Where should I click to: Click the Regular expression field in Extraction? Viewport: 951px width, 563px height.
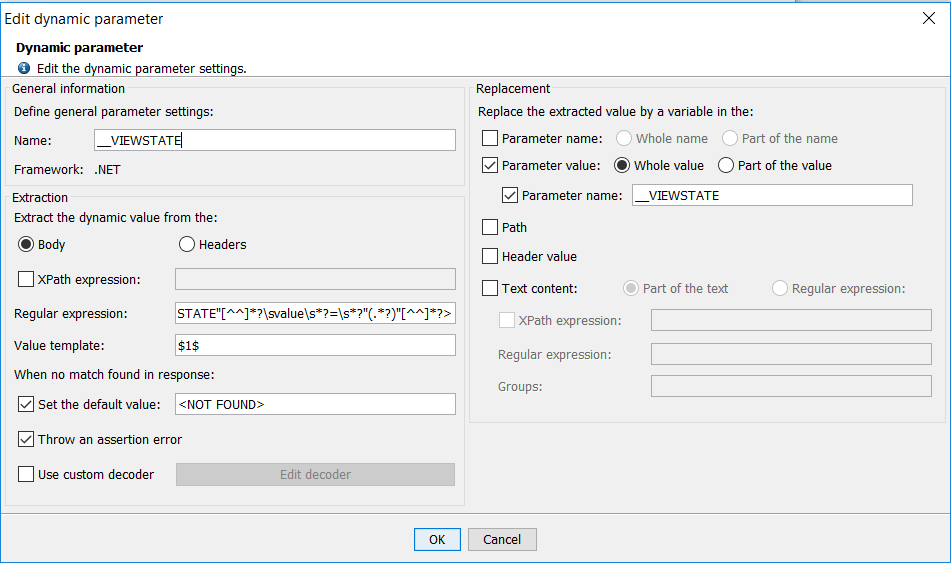click(x=315, y=313)
